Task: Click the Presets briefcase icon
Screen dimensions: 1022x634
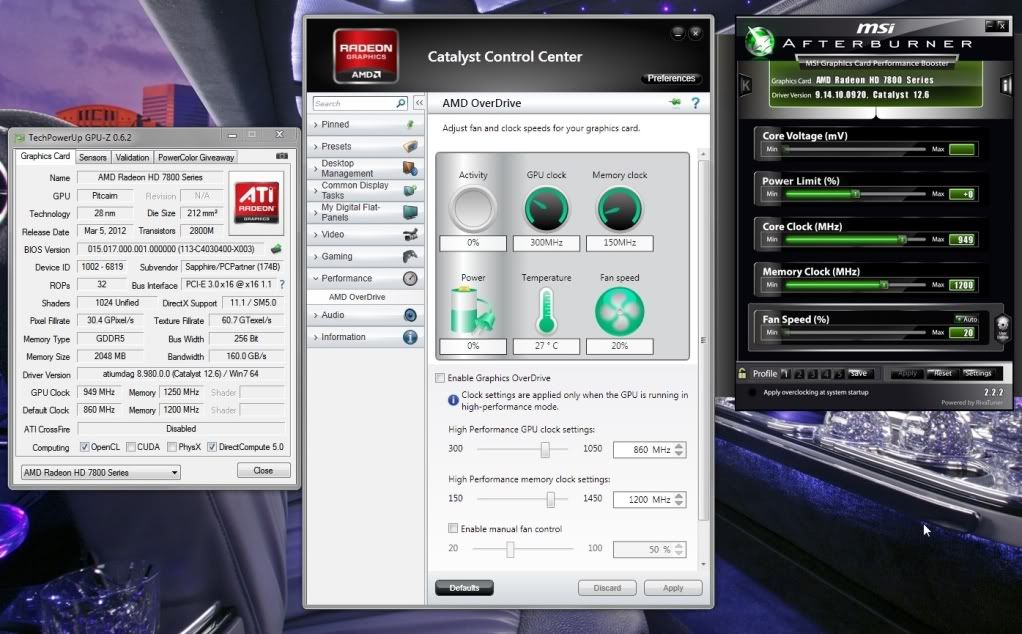Action: (410, 146)
